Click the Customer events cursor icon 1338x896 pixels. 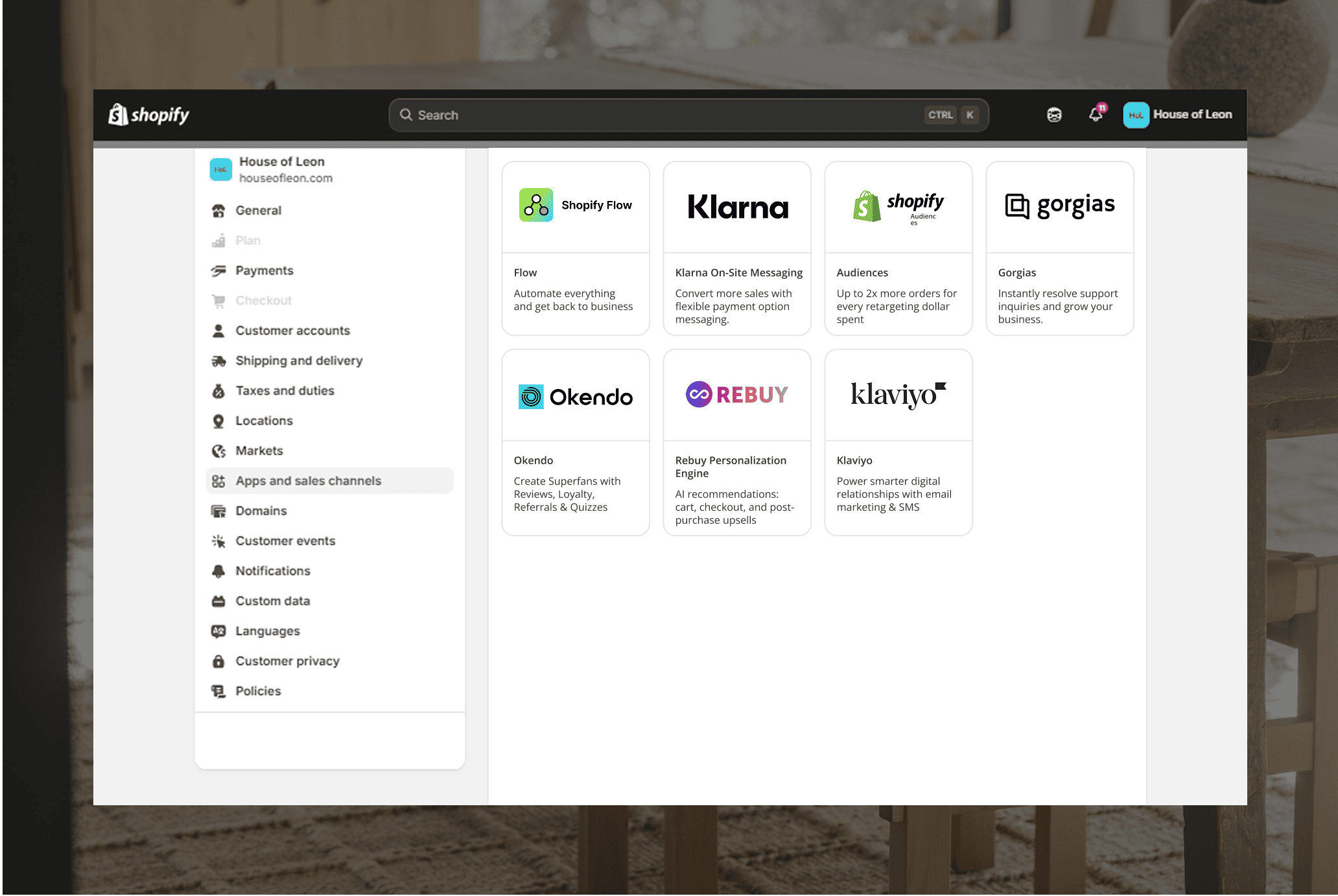(x=218, y=541)
